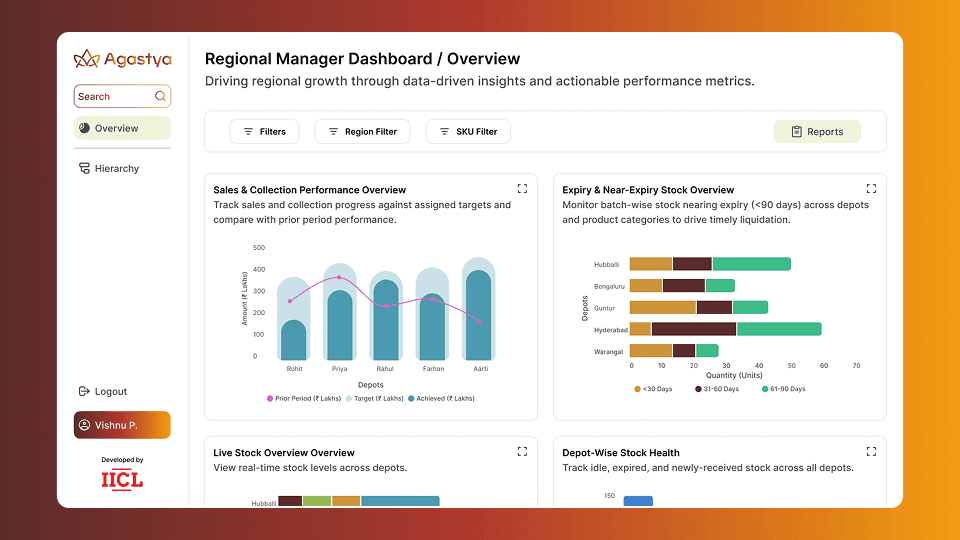This screenshot has height=540, width=960.
Task: Click the Reports button
Action: [816, 132]
